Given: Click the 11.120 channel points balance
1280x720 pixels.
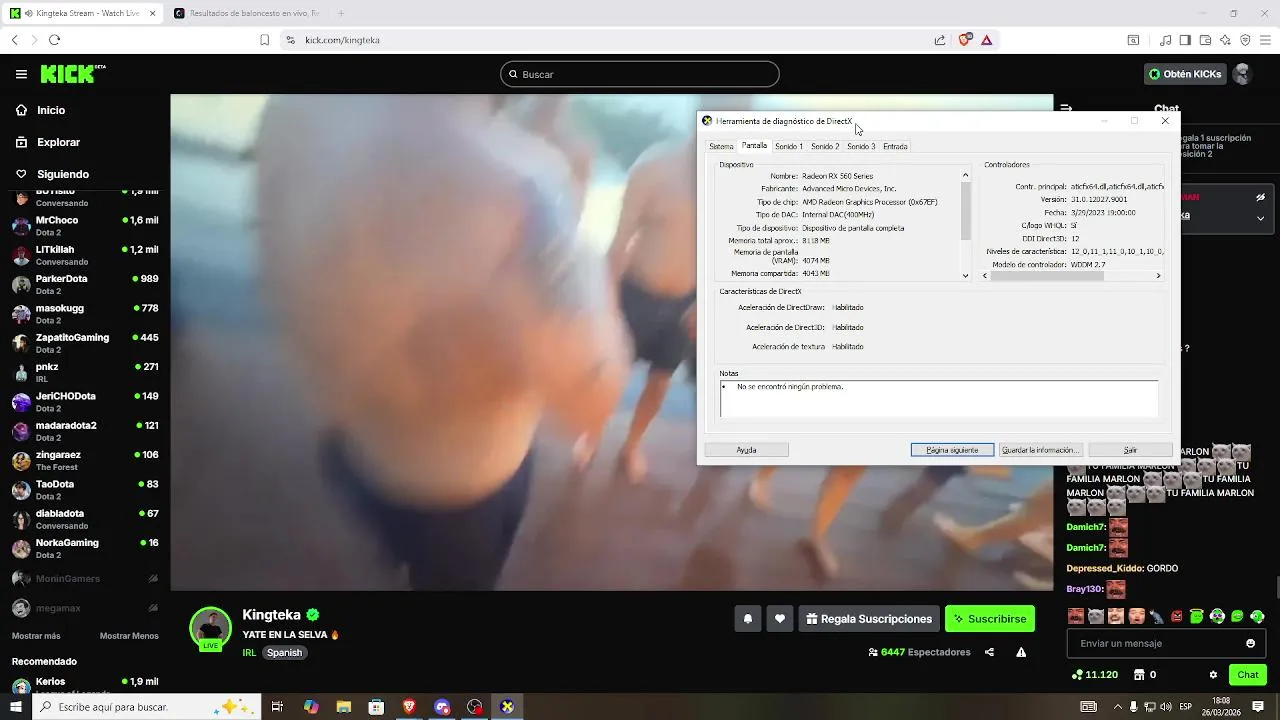Looking at the screenshot, I should click(x=1094, y=675).
